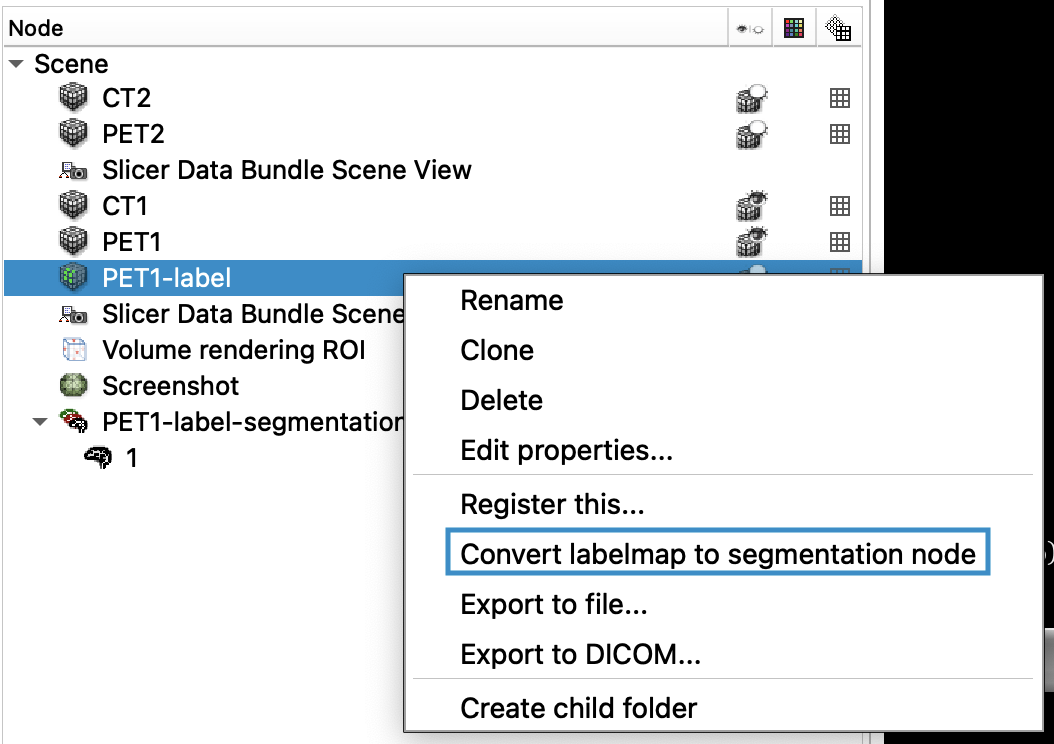The width and height of the screenshot is (1054, 744).
Task: Select the PET1-label tree item
Action: [x=433, y=278]
